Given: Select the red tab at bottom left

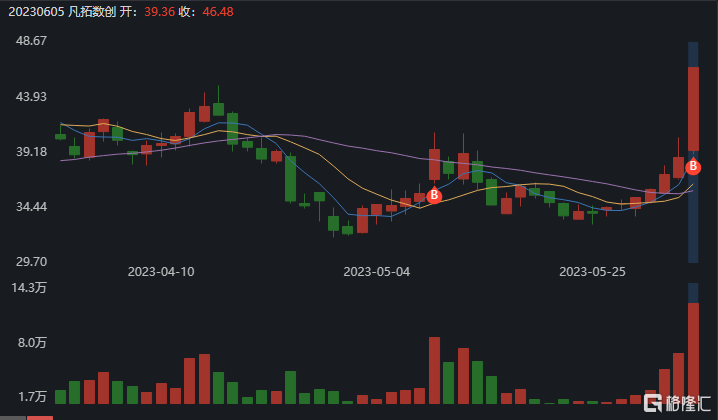Looking at the screenshot, I should [39, 417].
